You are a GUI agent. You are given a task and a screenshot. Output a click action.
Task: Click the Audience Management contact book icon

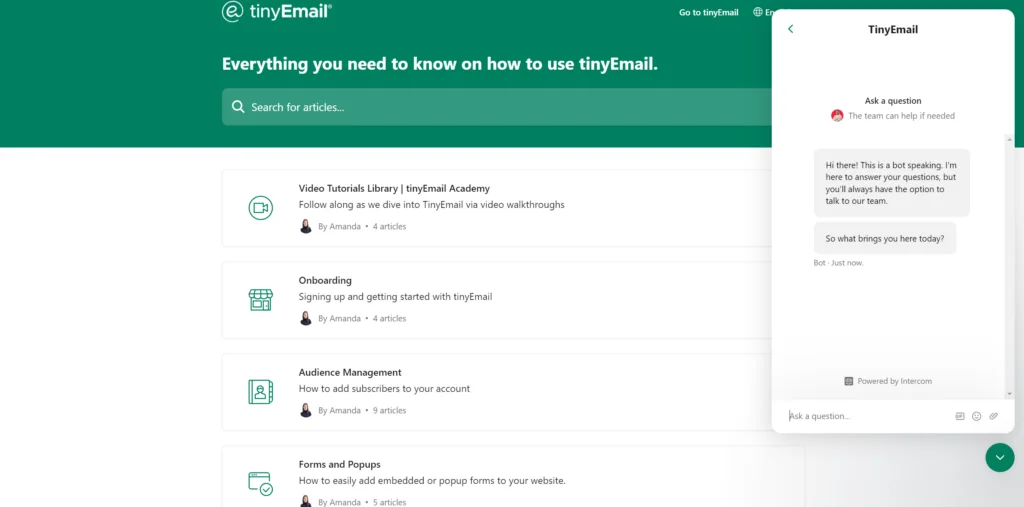pos(260,392)
